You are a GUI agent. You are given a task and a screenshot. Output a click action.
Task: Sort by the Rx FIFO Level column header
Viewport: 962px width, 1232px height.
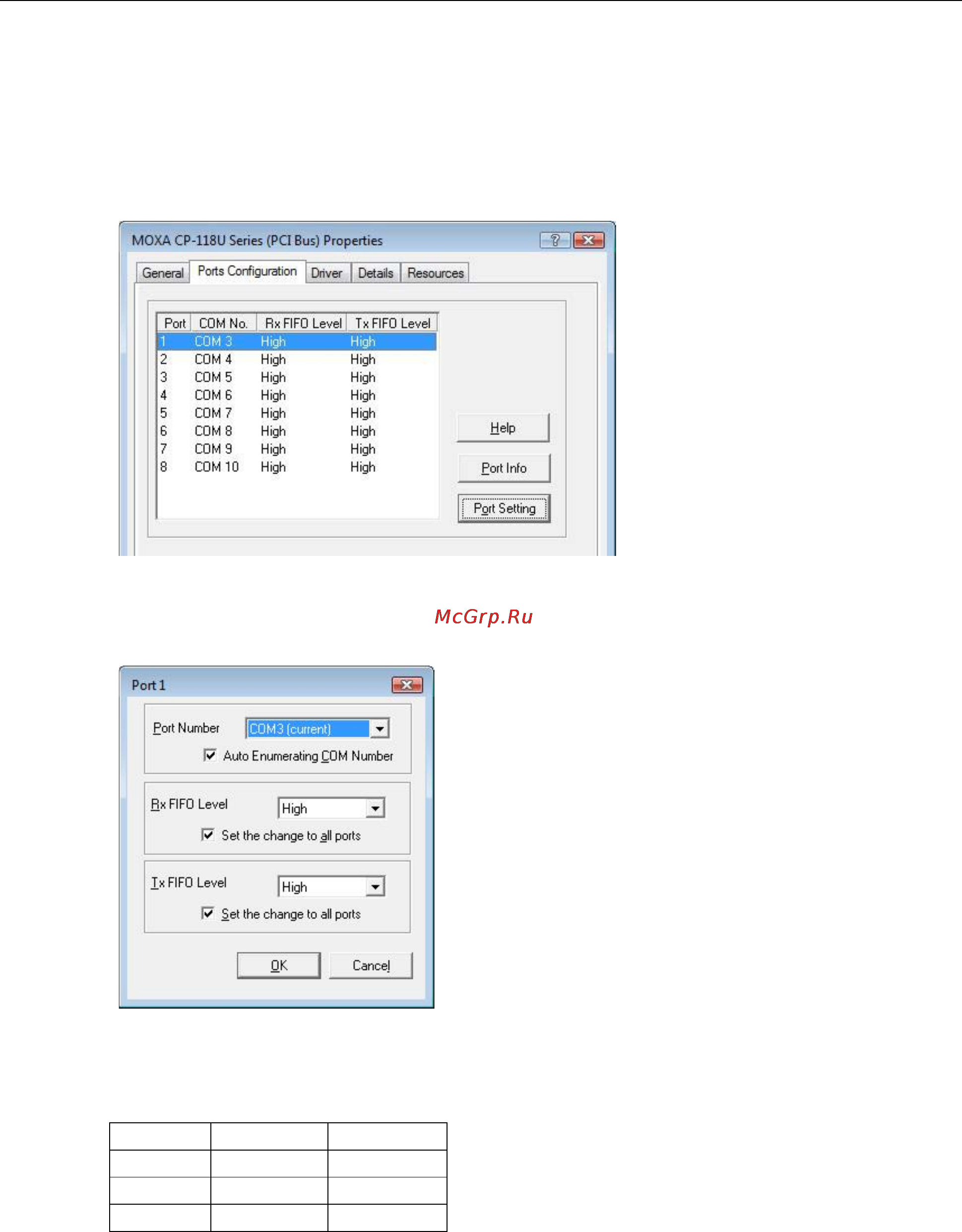[302, 323]
